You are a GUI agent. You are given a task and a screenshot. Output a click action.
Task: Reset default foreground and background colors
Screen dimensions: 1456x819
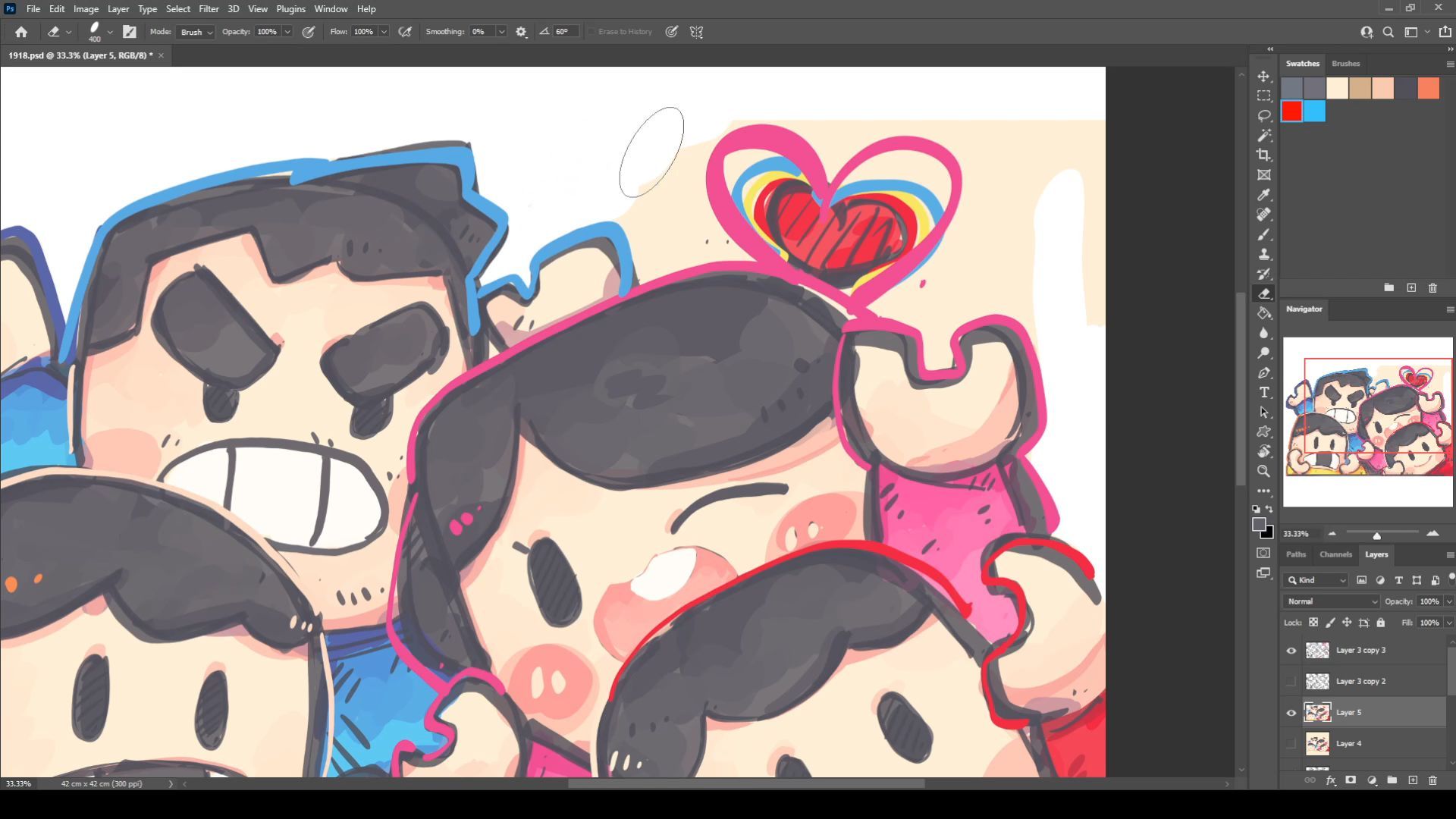[1257, 509]
